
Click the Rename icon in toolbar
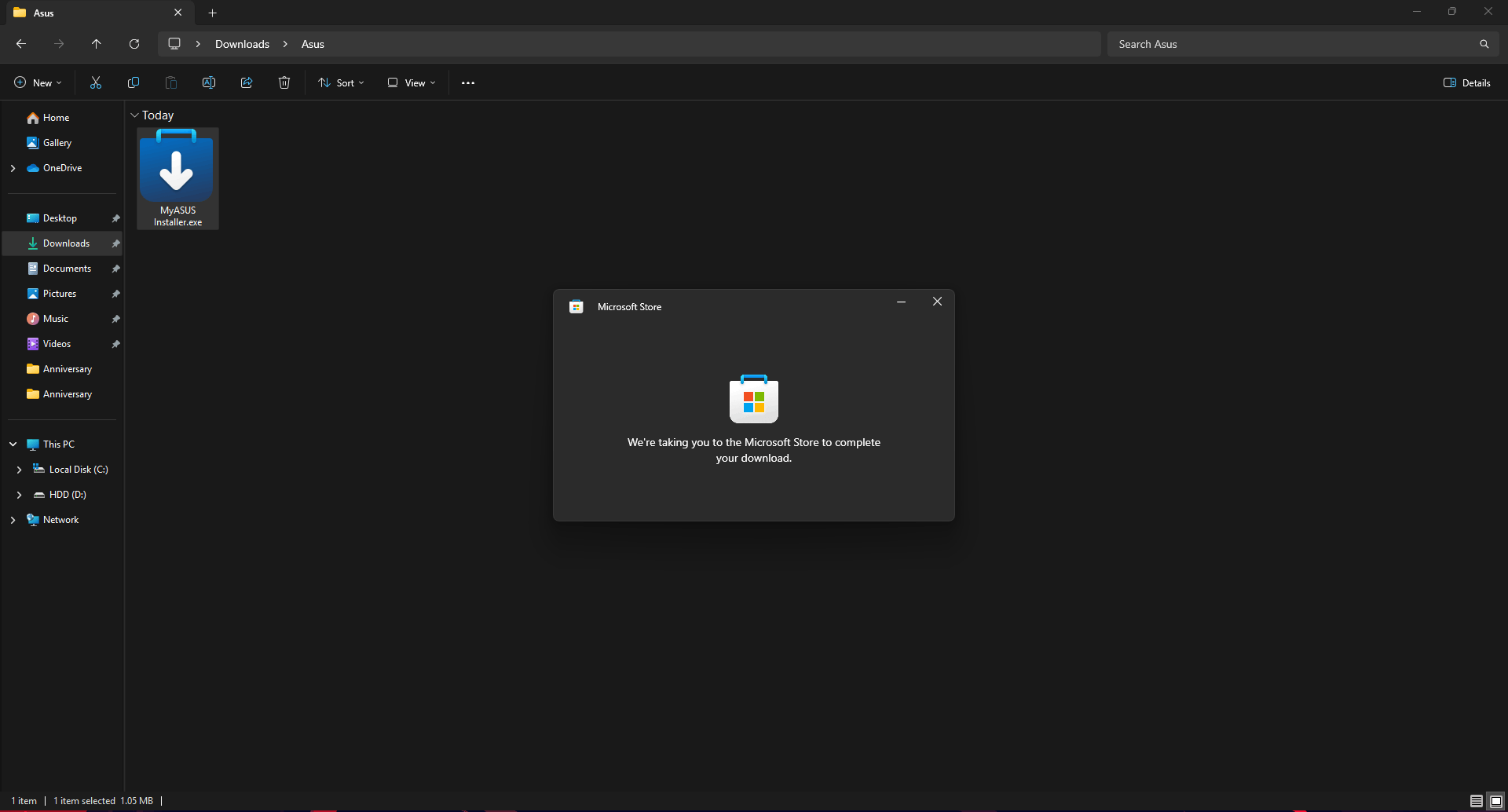point(209,82)
